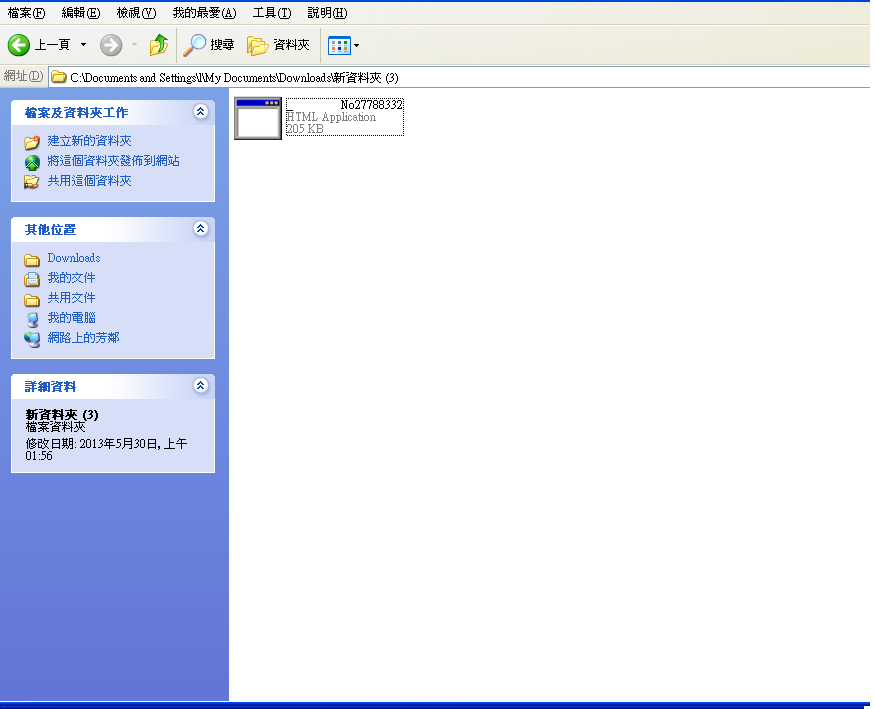Click the 網址(D) address label
876x709 pixels.
tap(23, 75)
